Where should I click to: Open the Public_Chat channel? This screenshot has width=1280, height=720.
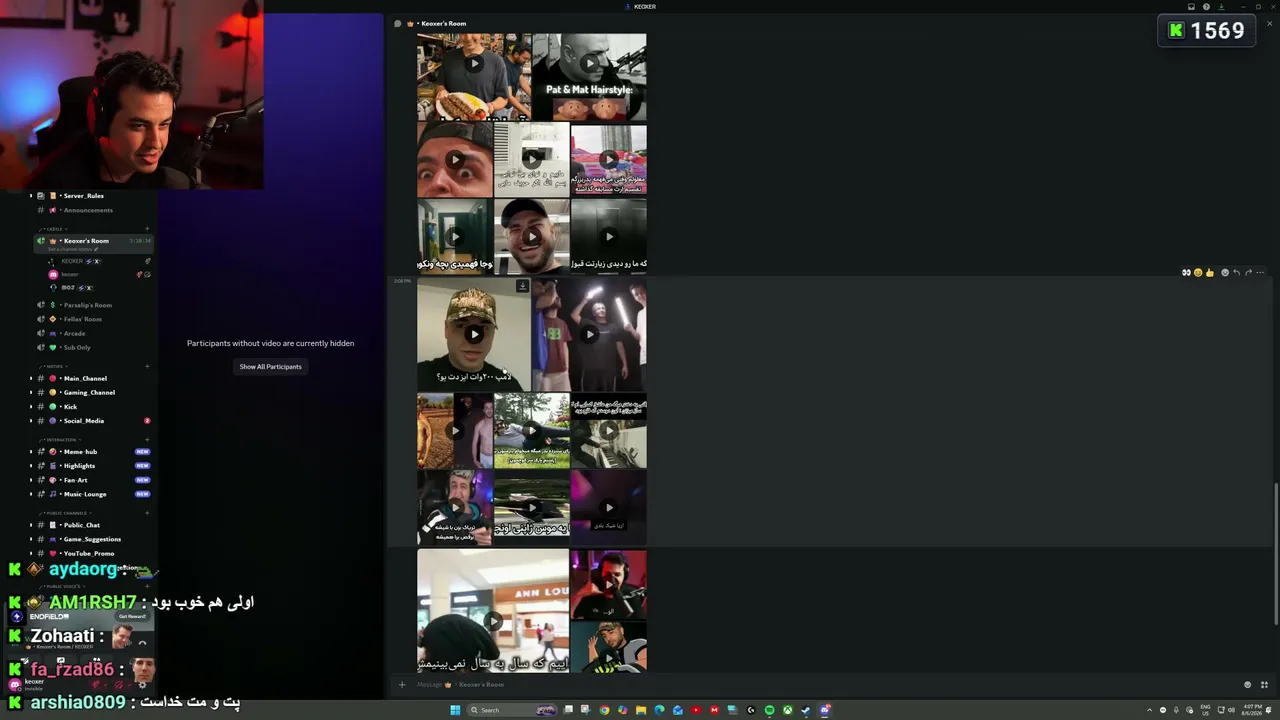(81, 525)
